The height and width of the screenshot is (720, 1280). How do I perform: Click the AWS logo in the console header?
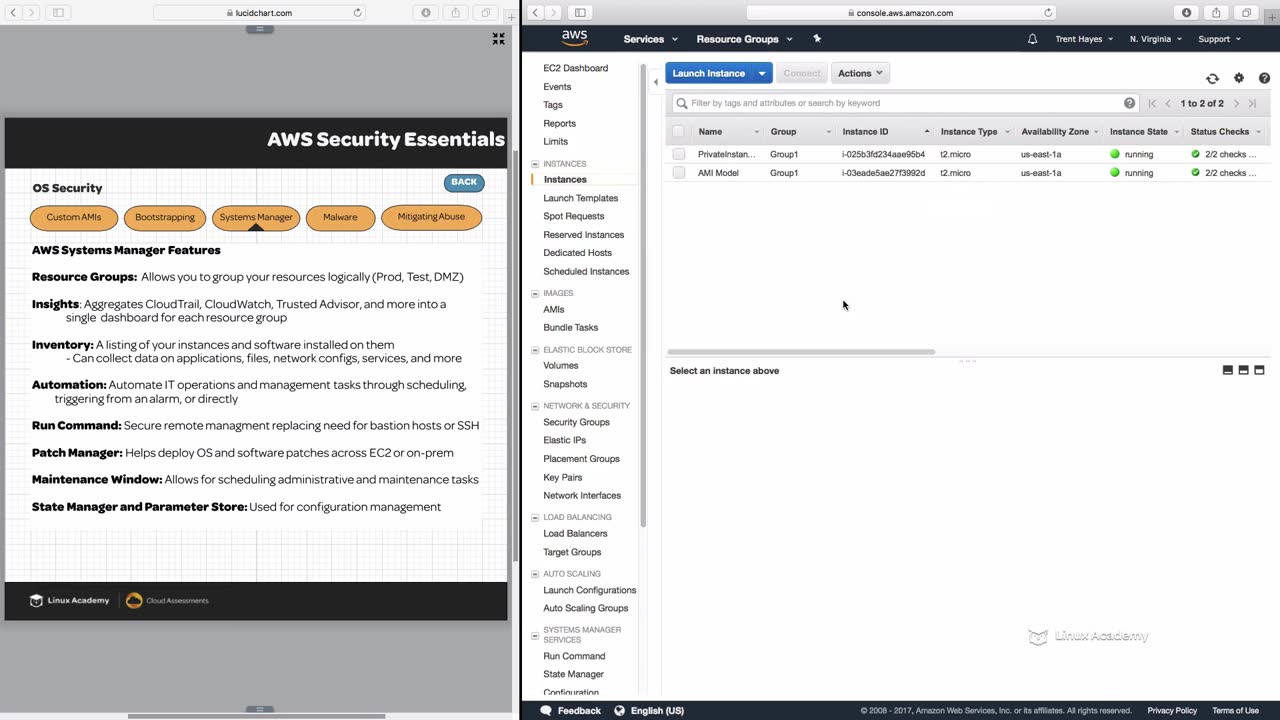(x=574, y=38)
